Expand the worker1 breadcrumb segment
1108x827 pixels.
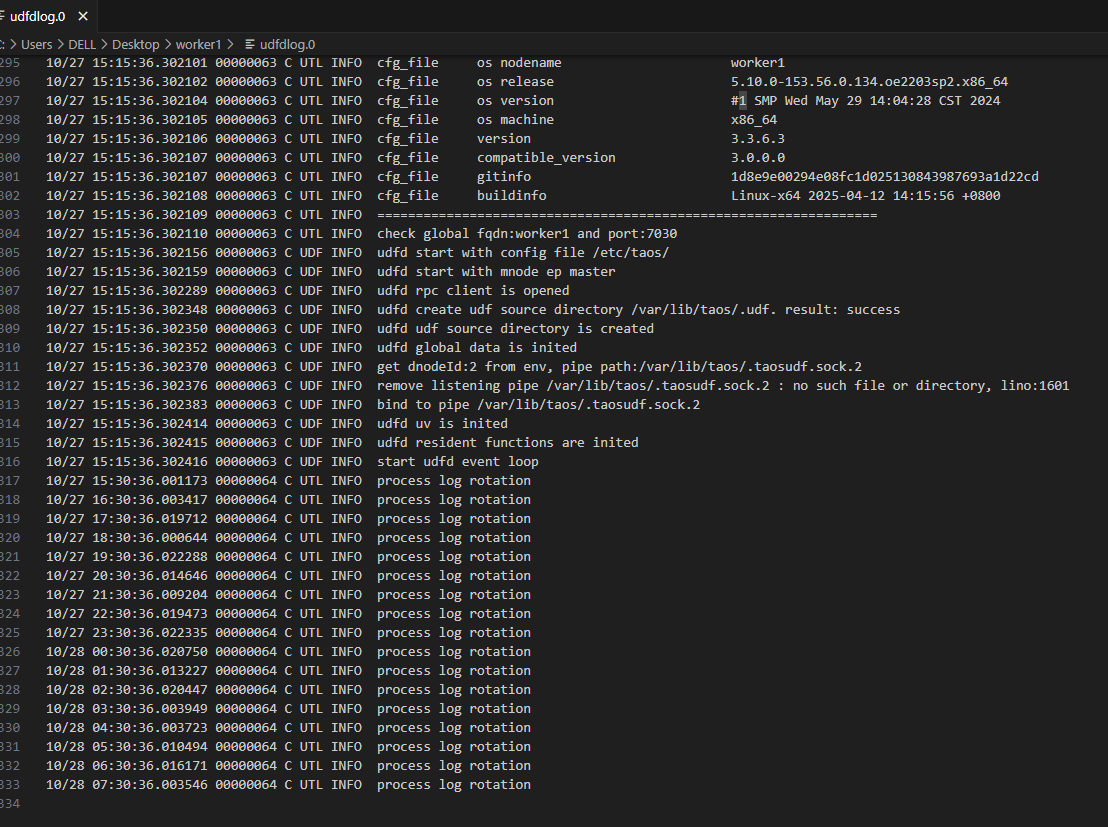pos(198,44)
